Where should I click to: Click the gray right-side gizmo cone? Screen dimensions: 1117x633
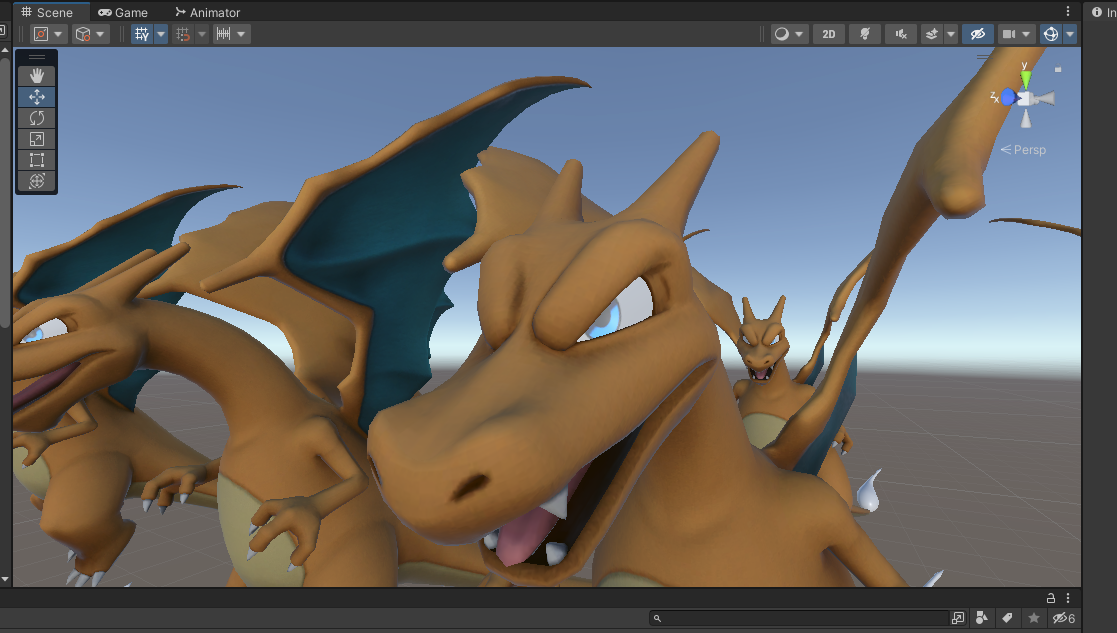click(1045, 98)
